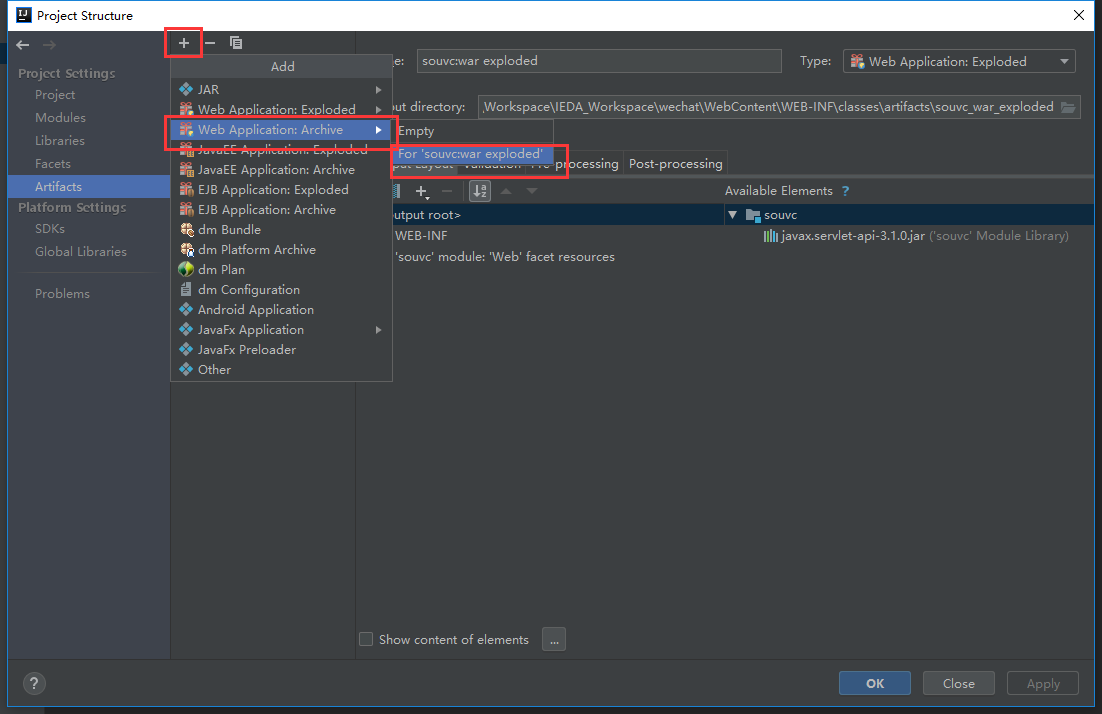
Task: Open Modules settings
Action: pos(60,118)
